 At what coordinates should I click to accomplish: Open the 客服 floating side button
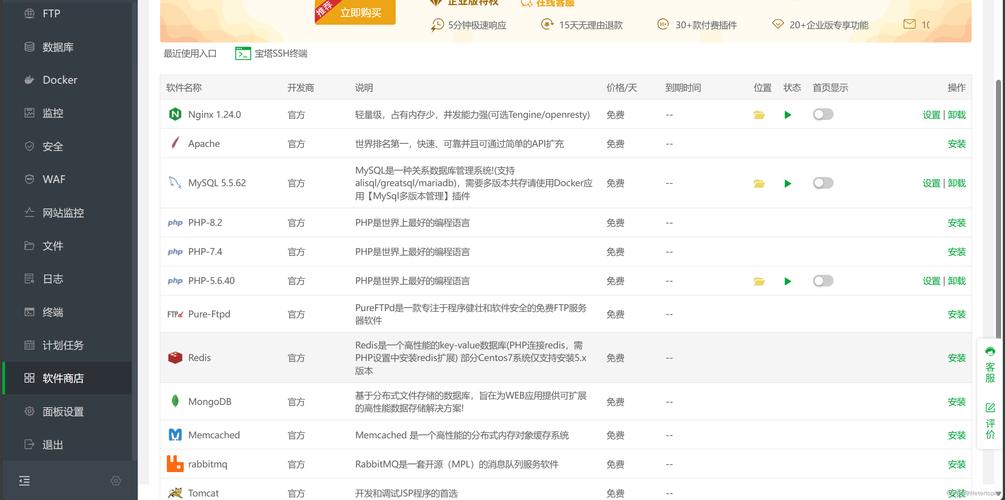point(990,365)
